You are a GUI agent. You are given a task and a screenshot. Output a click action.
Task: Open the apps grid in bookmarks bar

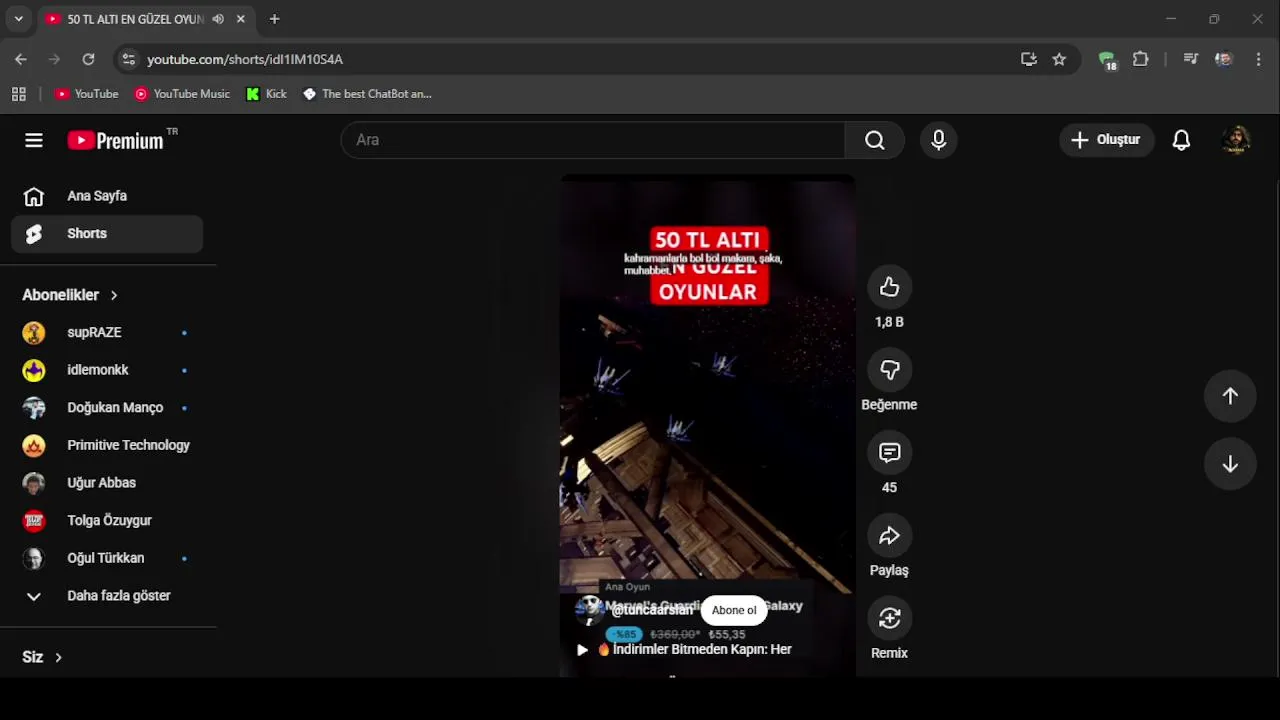pyautogui.click(x=19, y=94)
